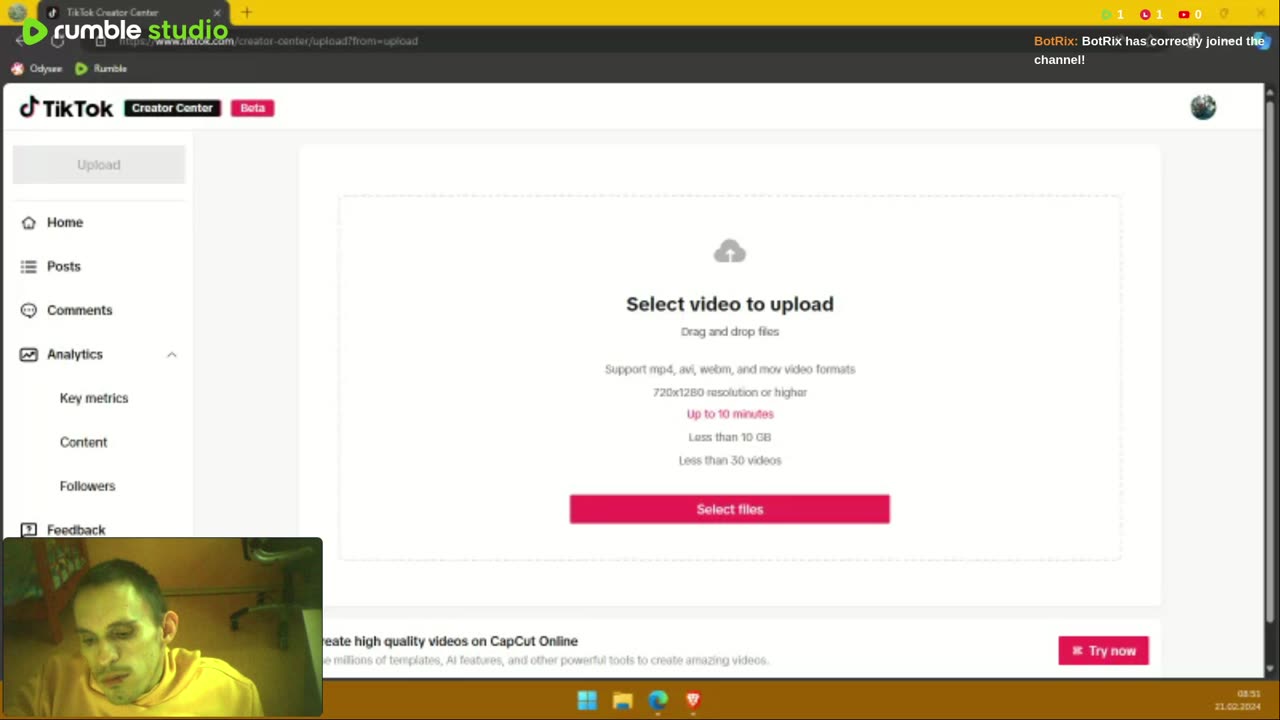Click the Beta badge

pyautogui.click(x=253, y=108)
